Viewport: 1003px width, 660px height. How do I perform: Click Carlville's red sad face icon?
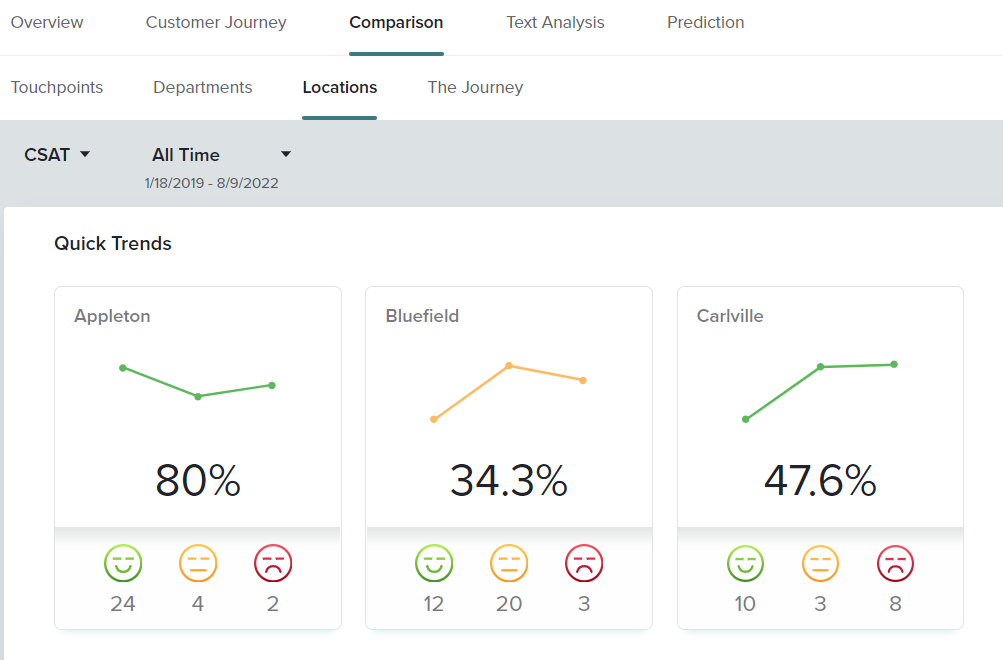895,564
